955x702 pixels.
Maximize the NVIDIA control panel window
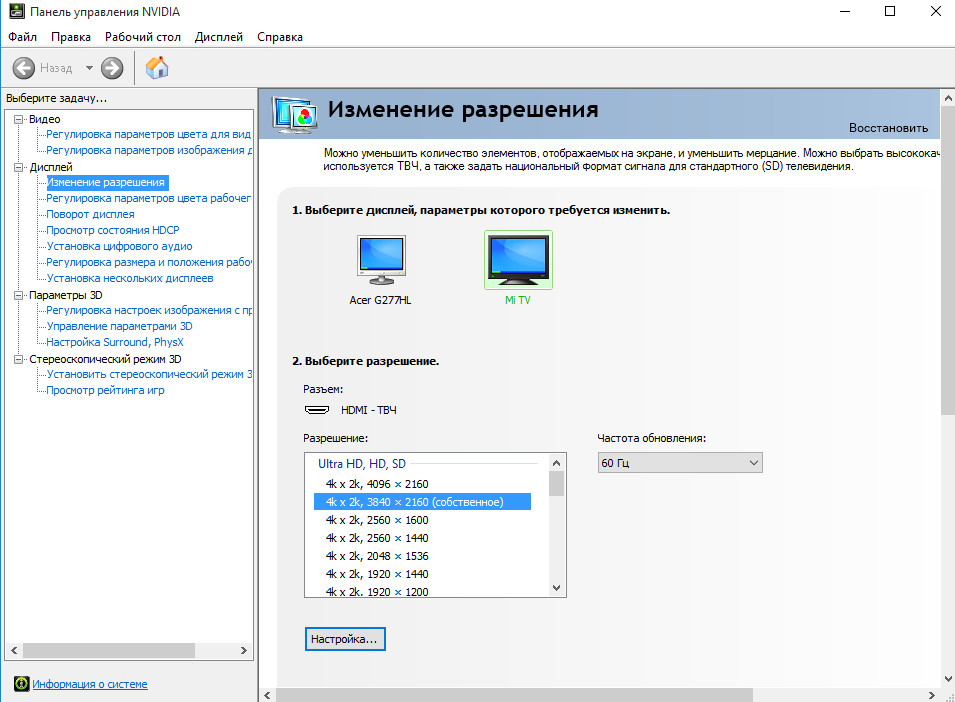(x=890, y=12)
